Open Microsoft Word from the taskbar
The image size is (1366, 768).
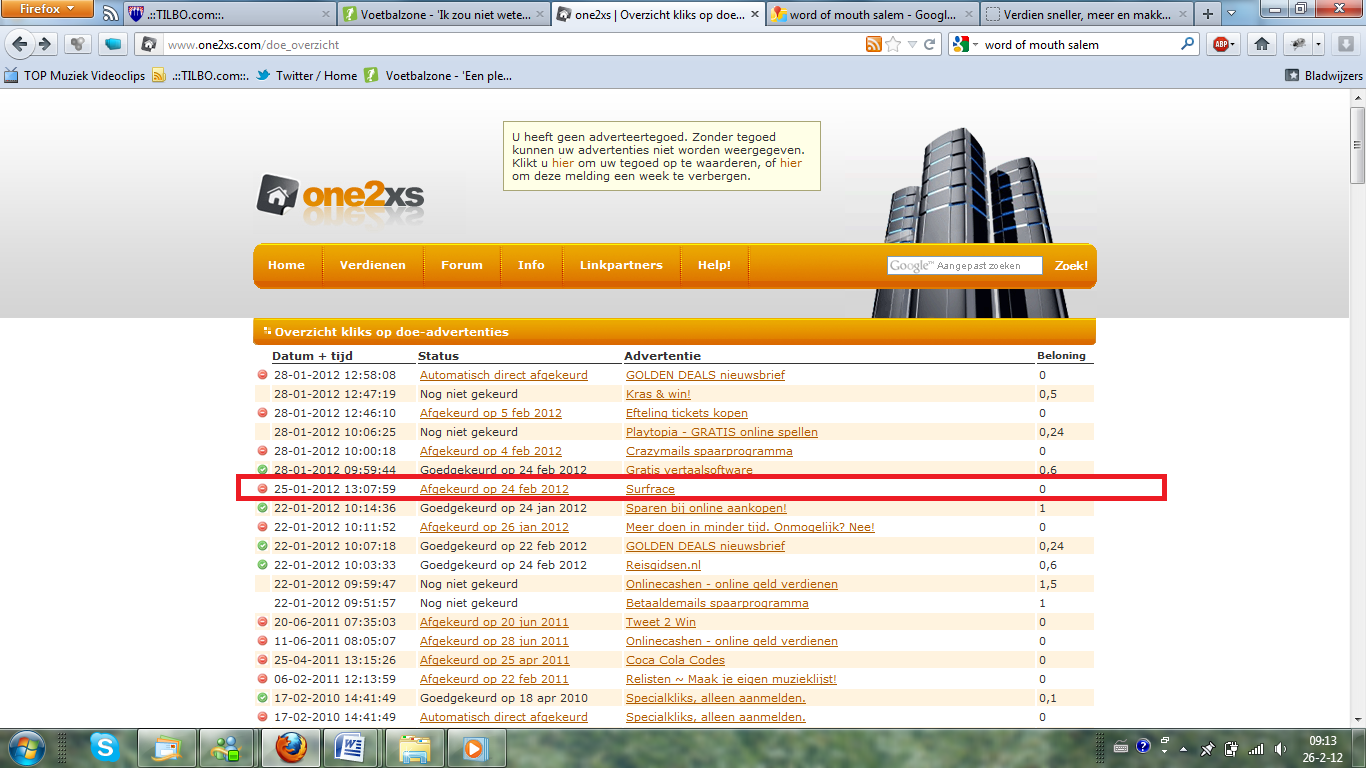pyautogui.click(x=351, y=748)
